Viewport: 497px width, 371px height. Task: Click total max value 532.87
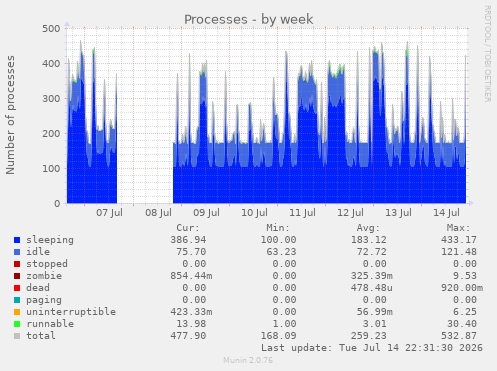[459, 336]
